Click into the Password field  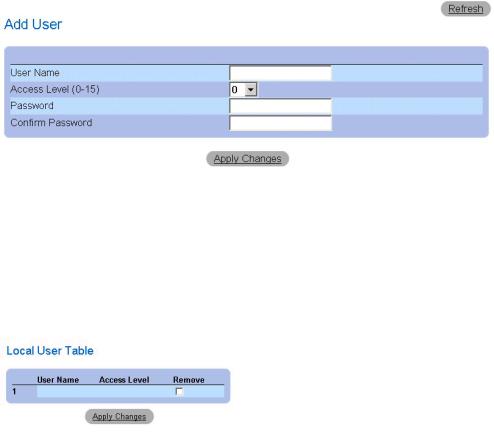[x=280, y=106]
